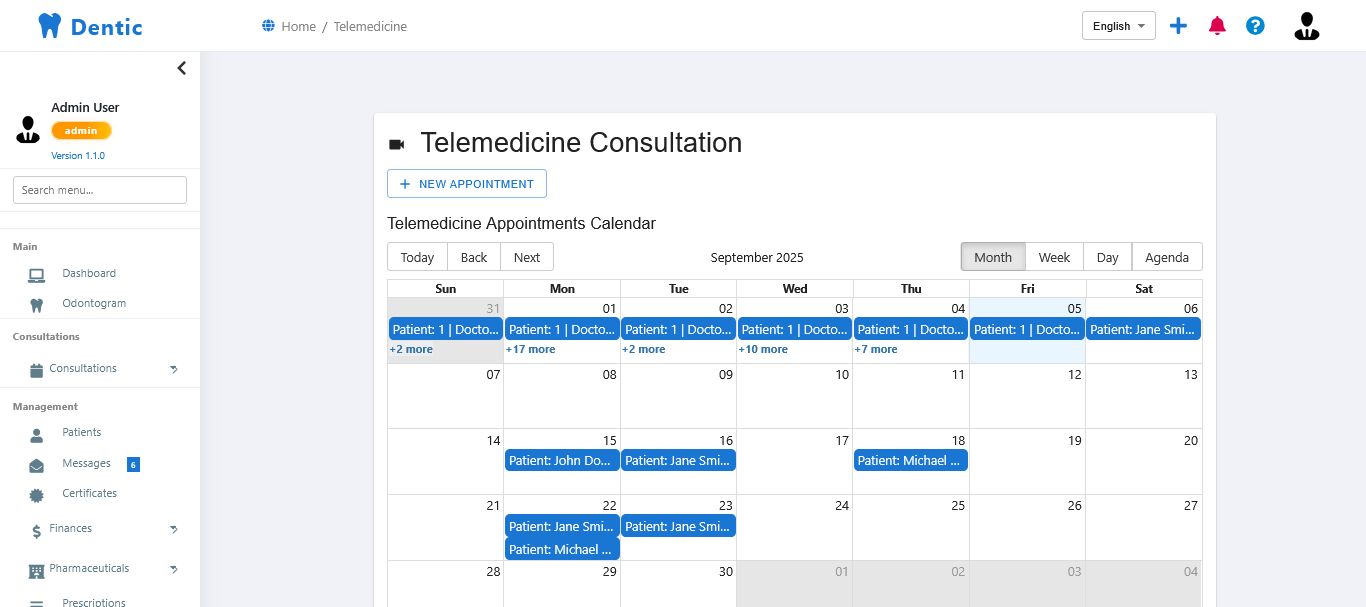Click the Certificates badge icon
1366x607 pixels.
pos(37,495)
